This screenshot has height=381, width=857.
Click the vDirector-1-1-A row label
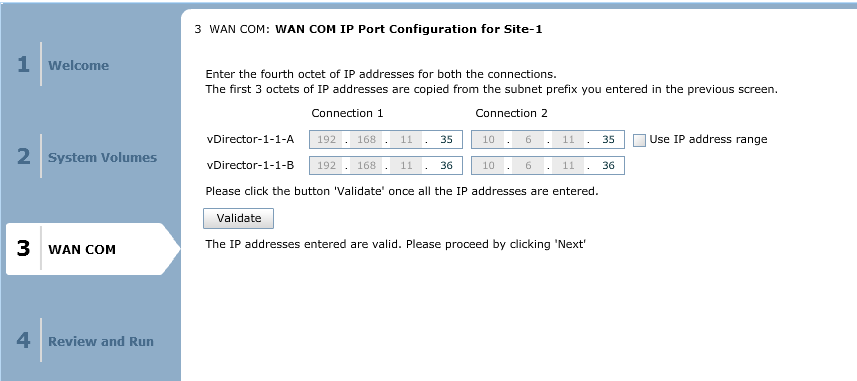tap(250, 139)
